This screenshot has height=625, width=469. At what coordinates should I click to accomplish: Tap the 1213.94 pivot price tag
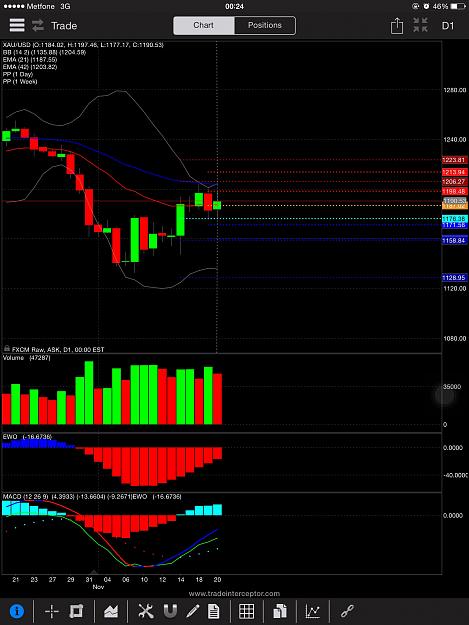[x=454, y=172]
